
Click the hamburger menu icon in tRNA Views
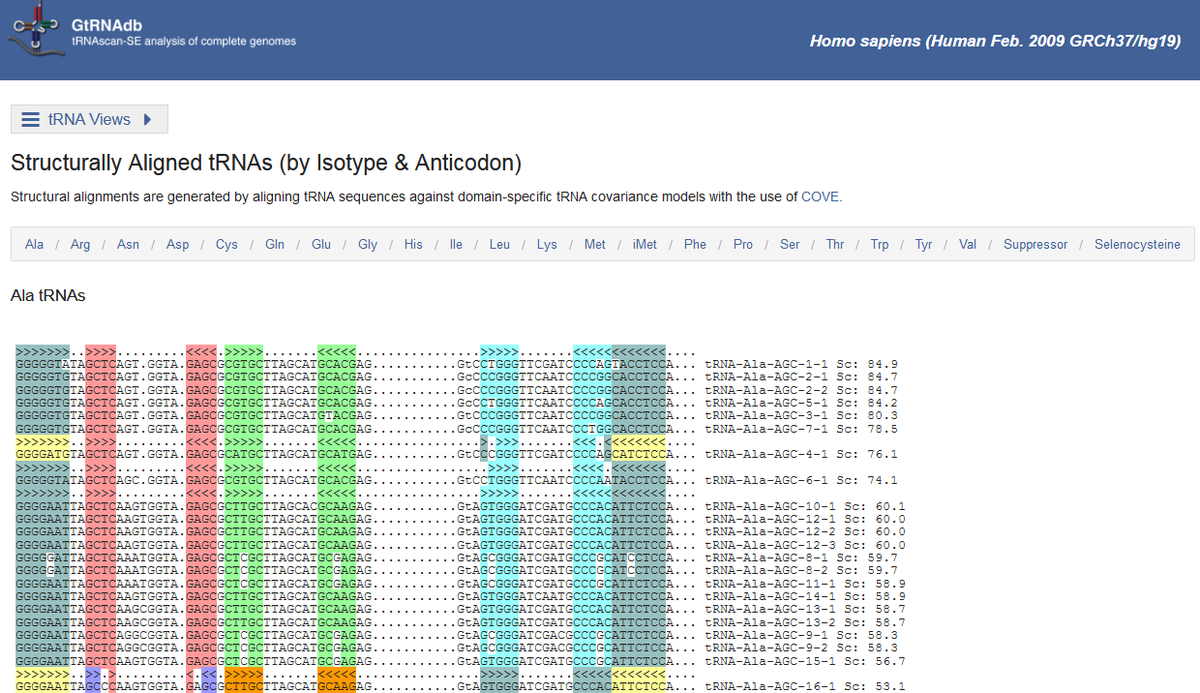click(x=31, y=119)
